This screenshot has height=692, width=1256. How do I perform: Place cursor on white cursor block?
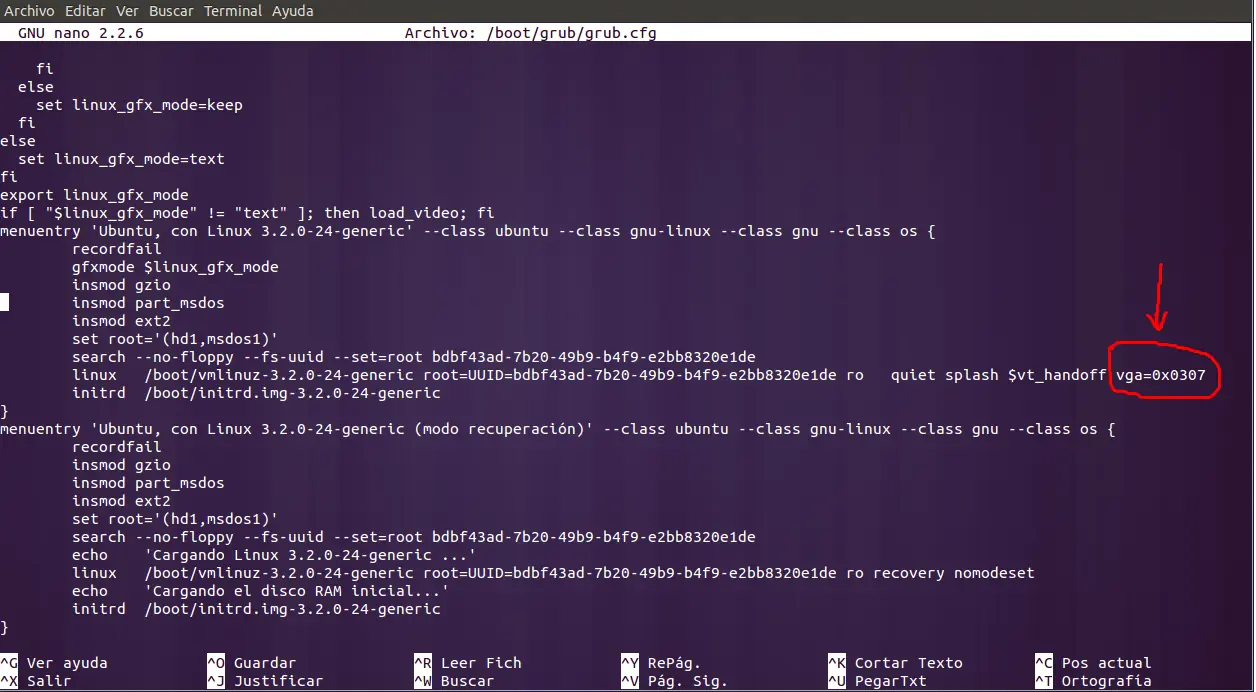[x=4, y=303]
